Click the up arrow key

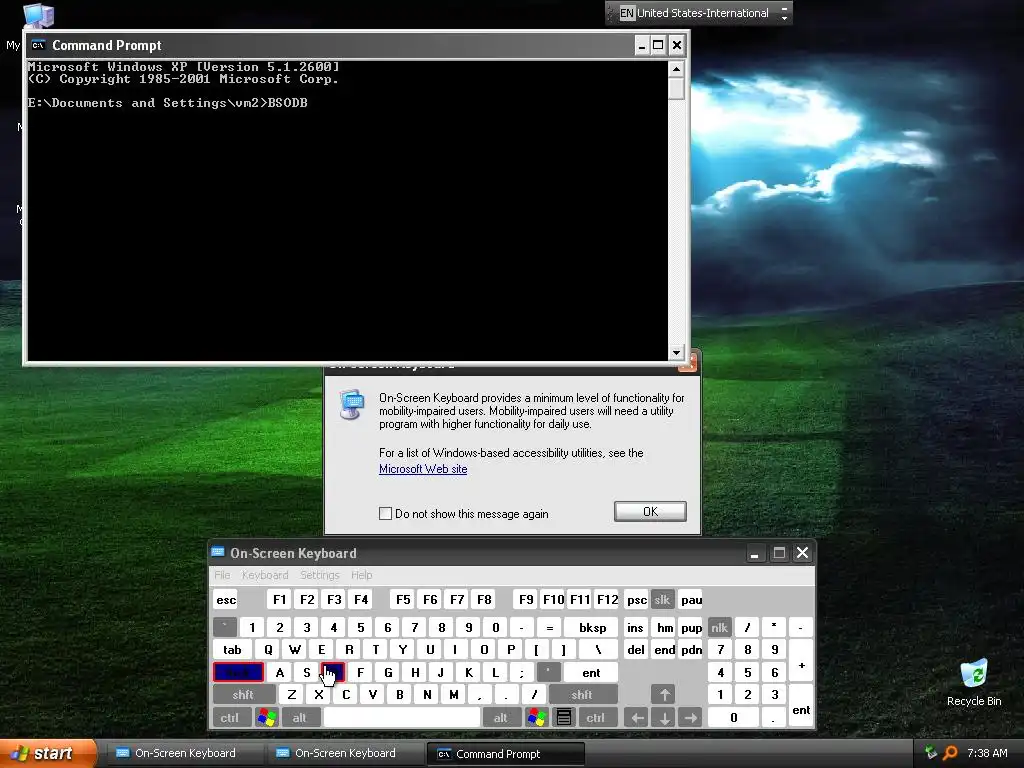coord(664,695)
